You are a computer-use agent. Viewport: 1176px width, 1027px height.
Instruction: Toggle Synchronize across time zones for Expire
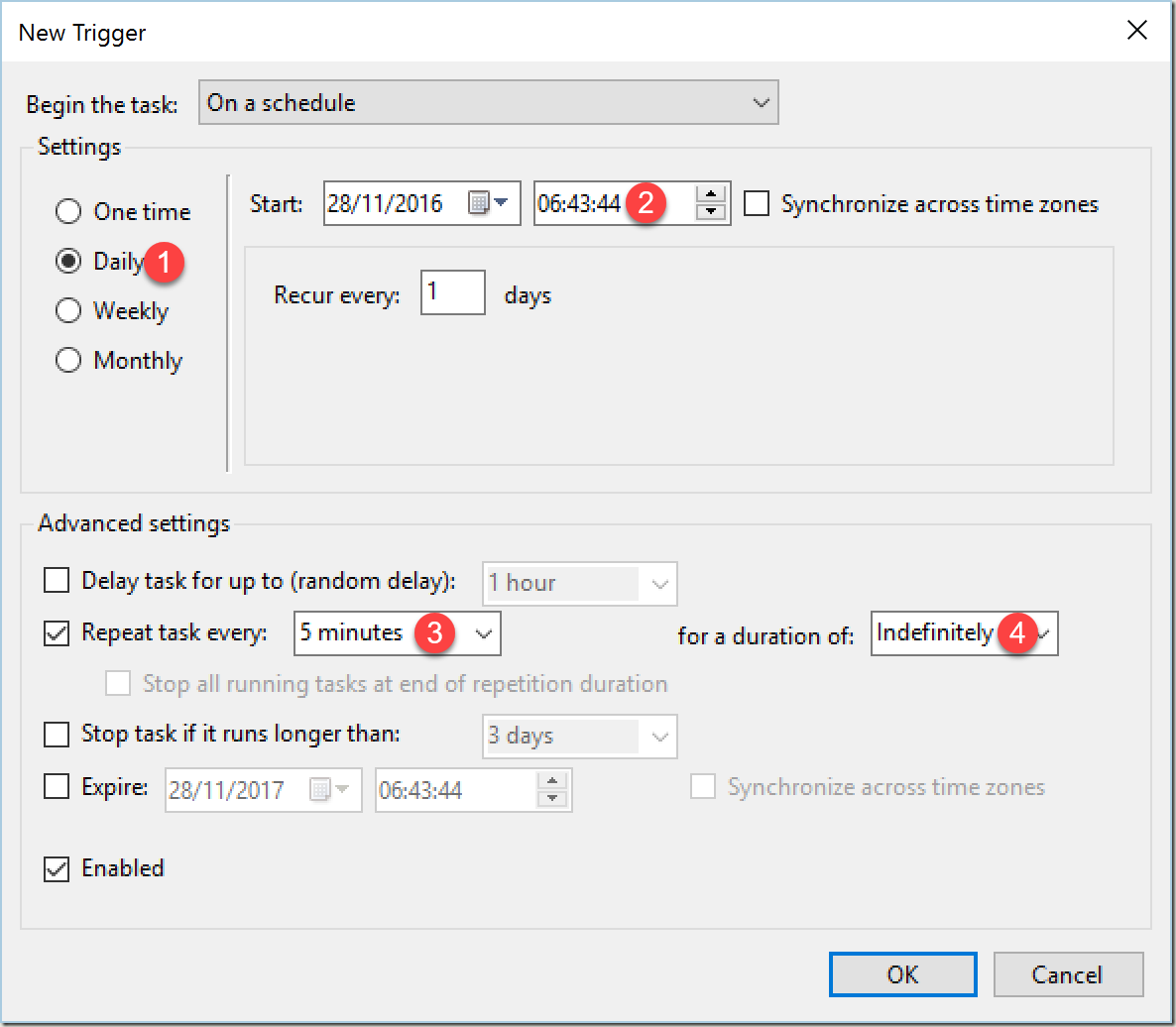pyautogui.click(x=703, y=787)
